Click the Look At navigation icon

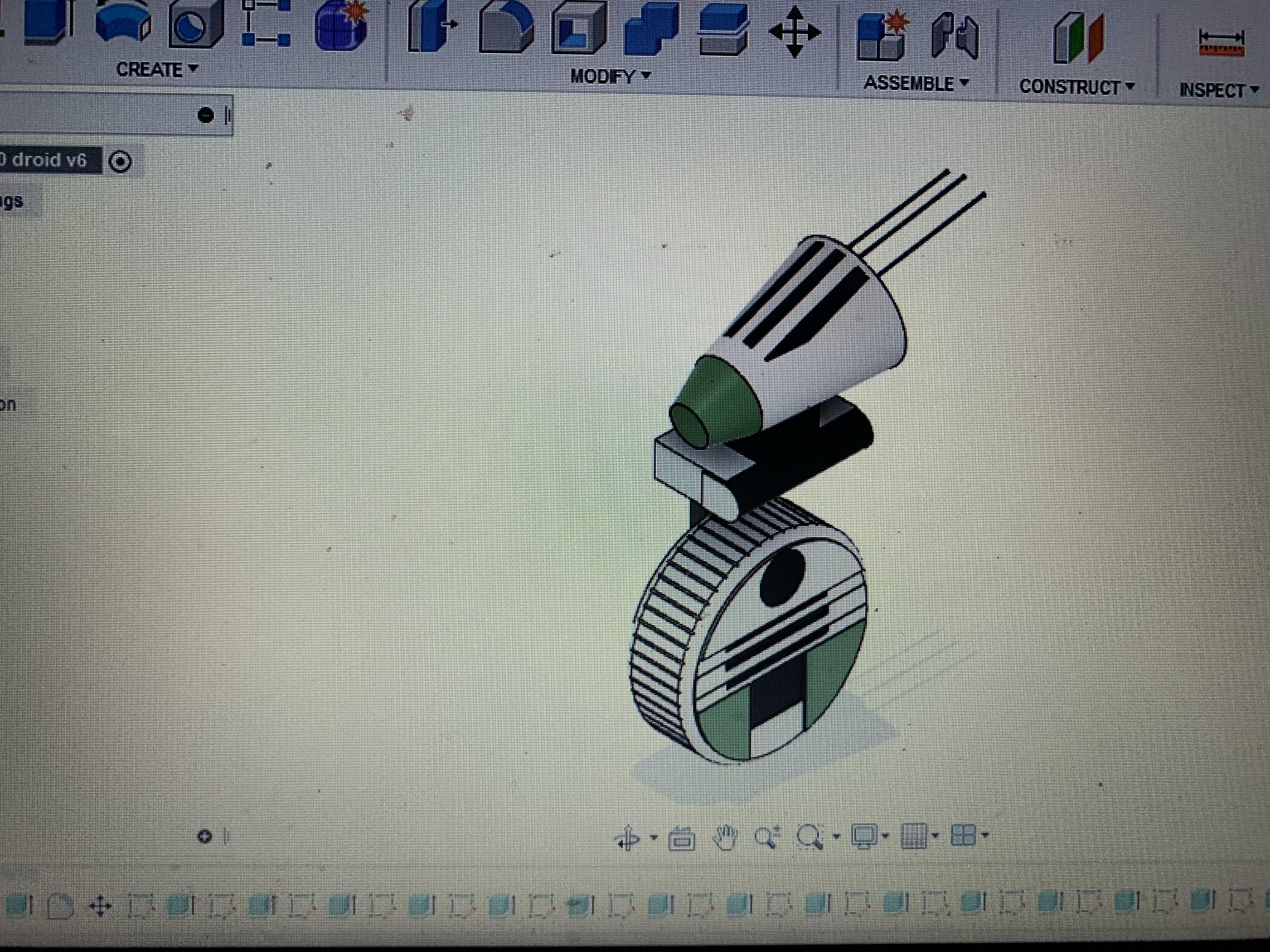[682, 838]
